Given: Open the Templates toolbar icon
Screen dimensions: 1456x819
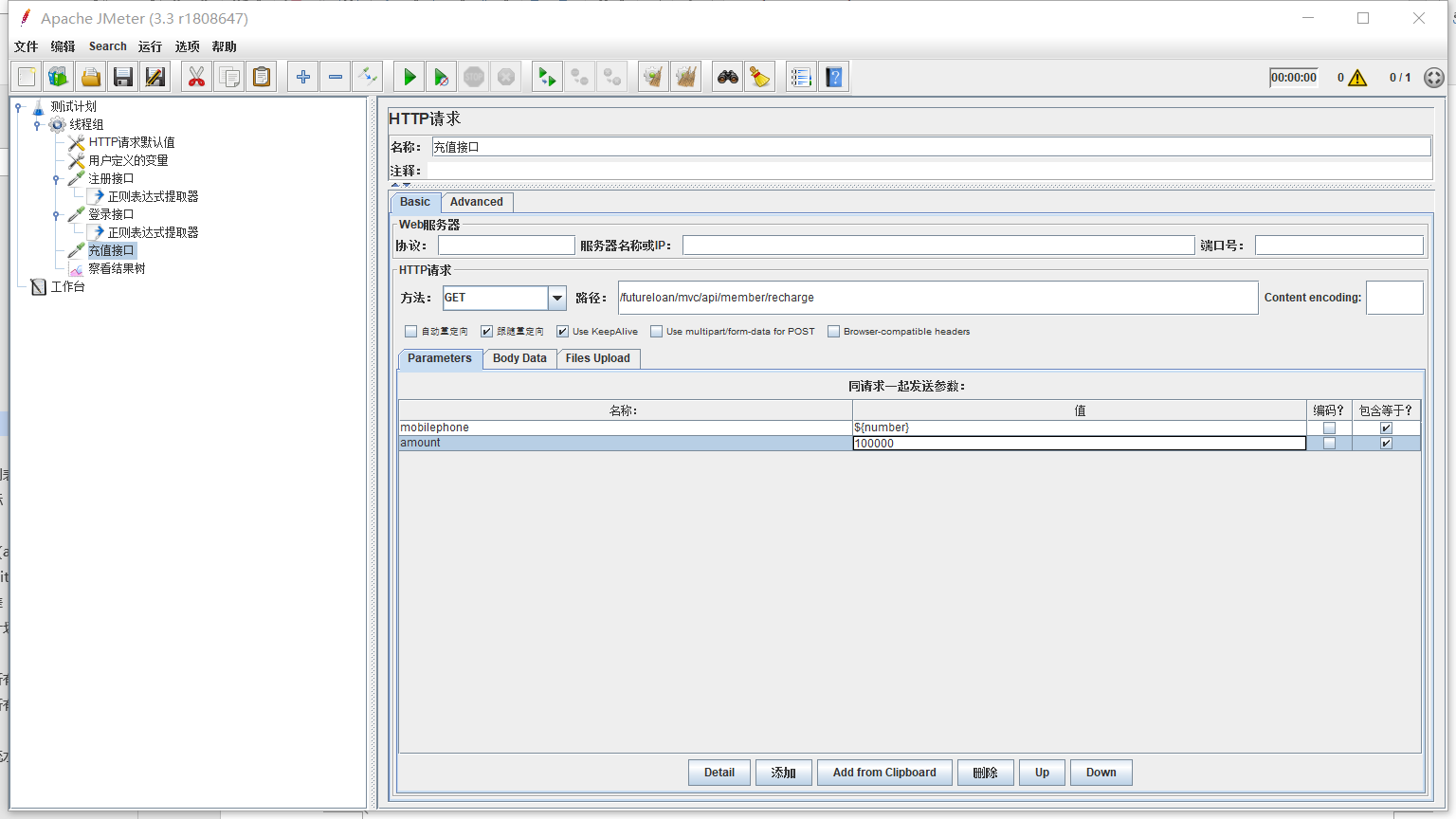Looking at the screenshot, I should point(59,77).
